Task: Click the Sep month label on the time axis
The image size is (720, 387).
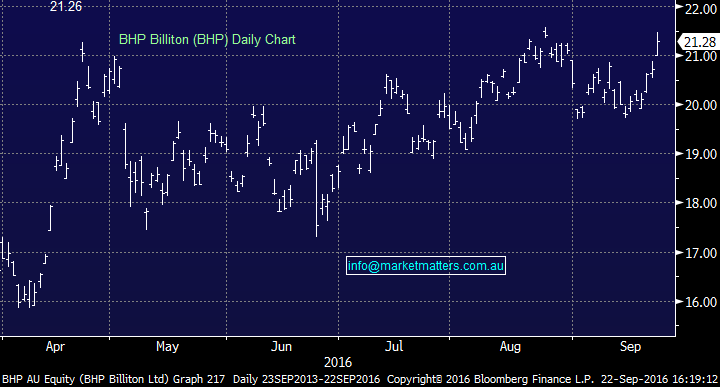Action: (x=630, y=347)
